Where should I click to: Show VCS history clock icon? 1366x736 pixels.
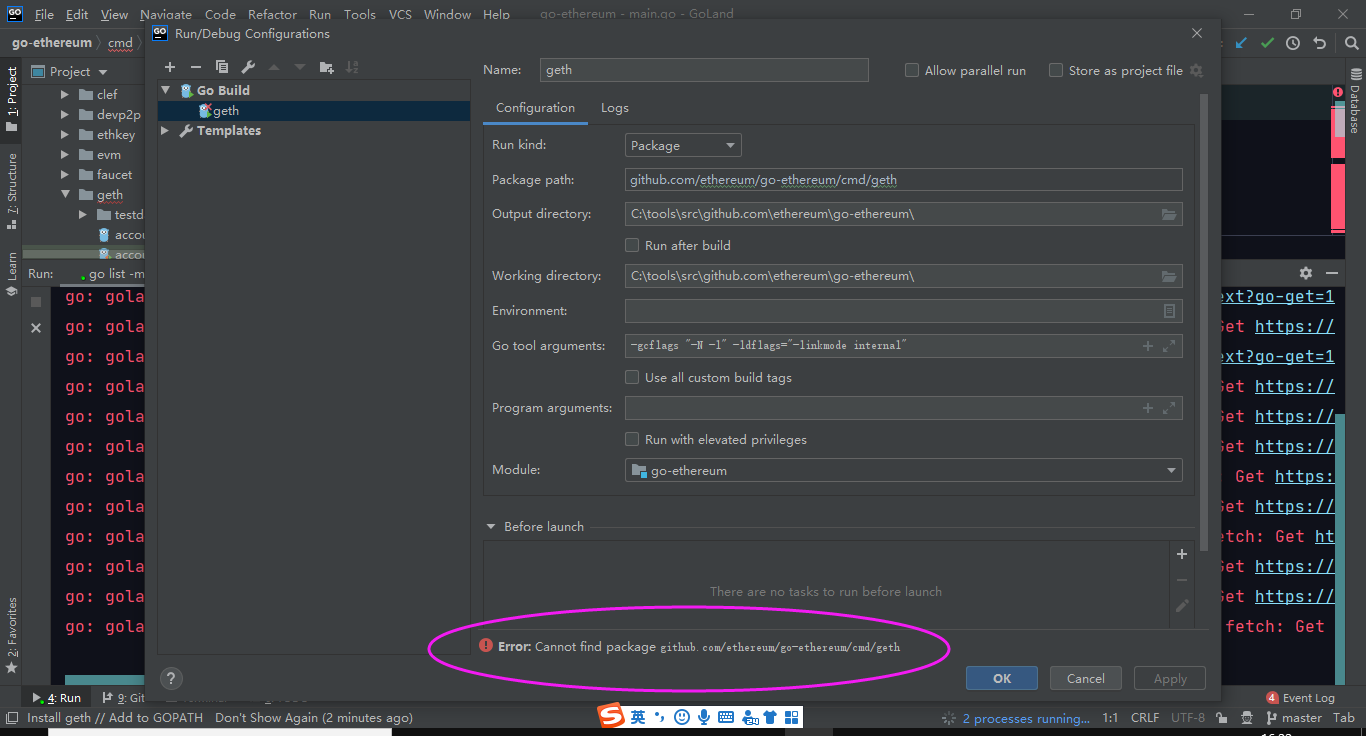click(1293, 43)
